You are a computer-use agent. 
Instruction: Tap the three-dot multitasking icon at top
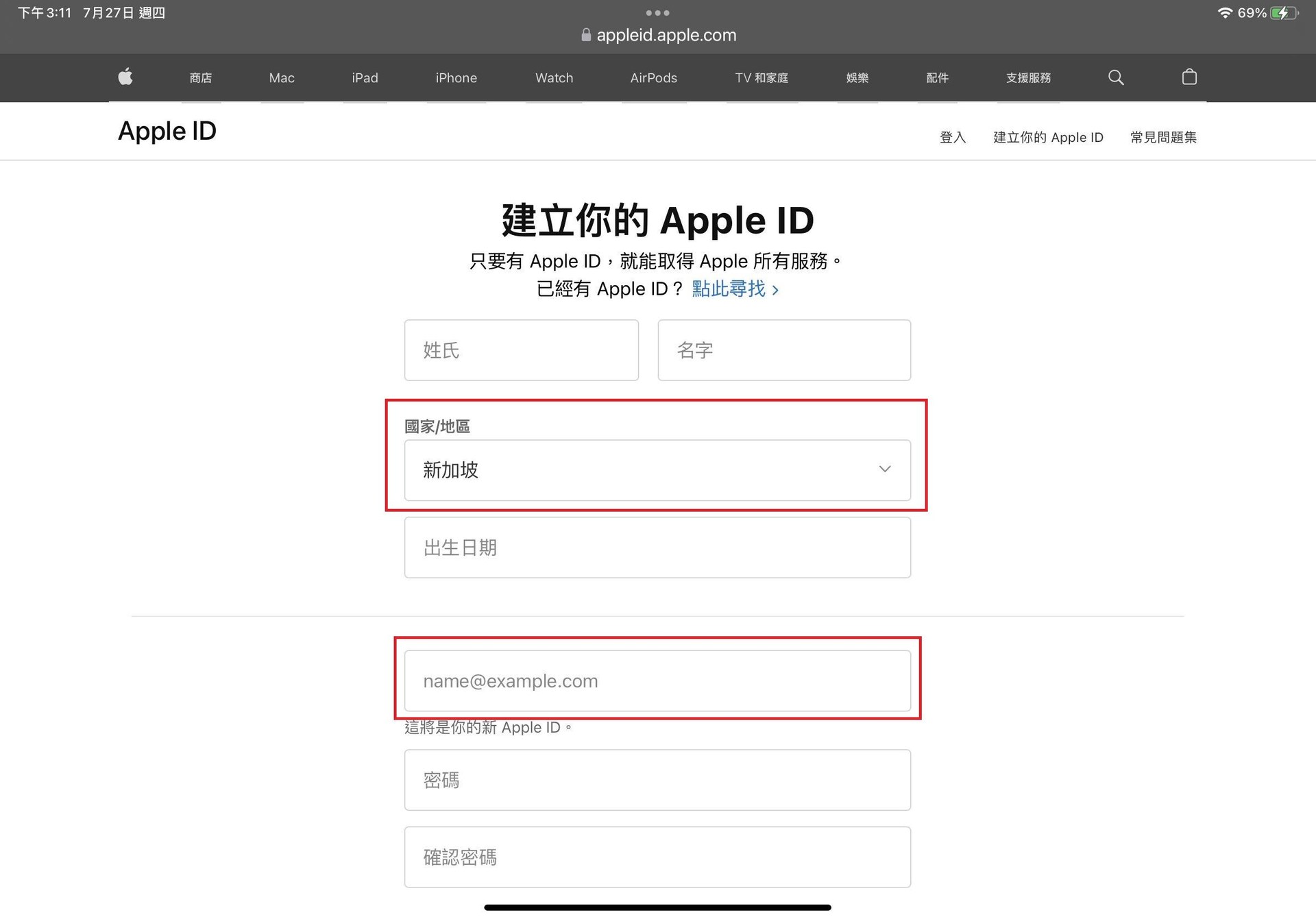pyautogui.click(x=657, y=13)
